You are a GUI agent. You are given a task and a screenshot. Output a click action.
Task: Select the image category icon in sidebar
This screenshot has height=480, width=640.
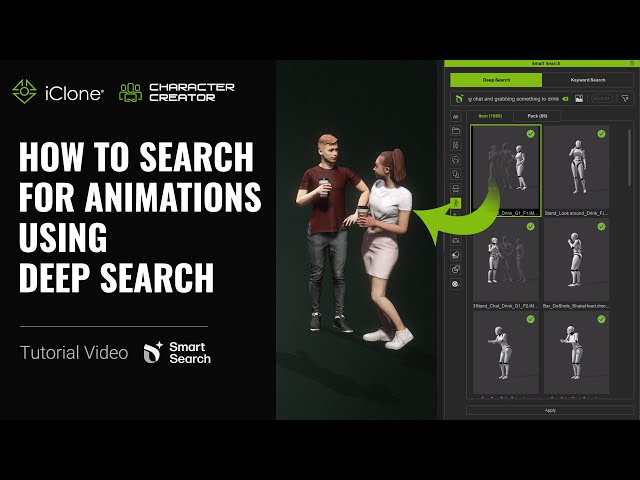456,240
